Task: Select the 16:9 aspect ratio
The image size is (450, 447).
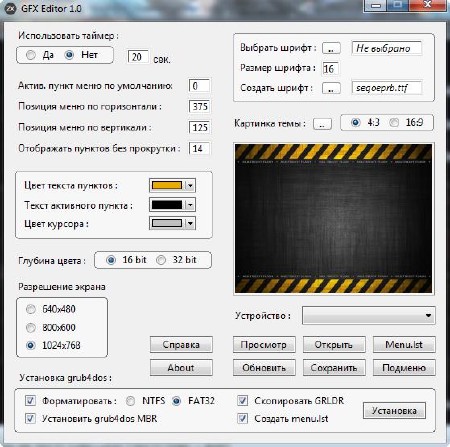Action: tap(394, 123)
